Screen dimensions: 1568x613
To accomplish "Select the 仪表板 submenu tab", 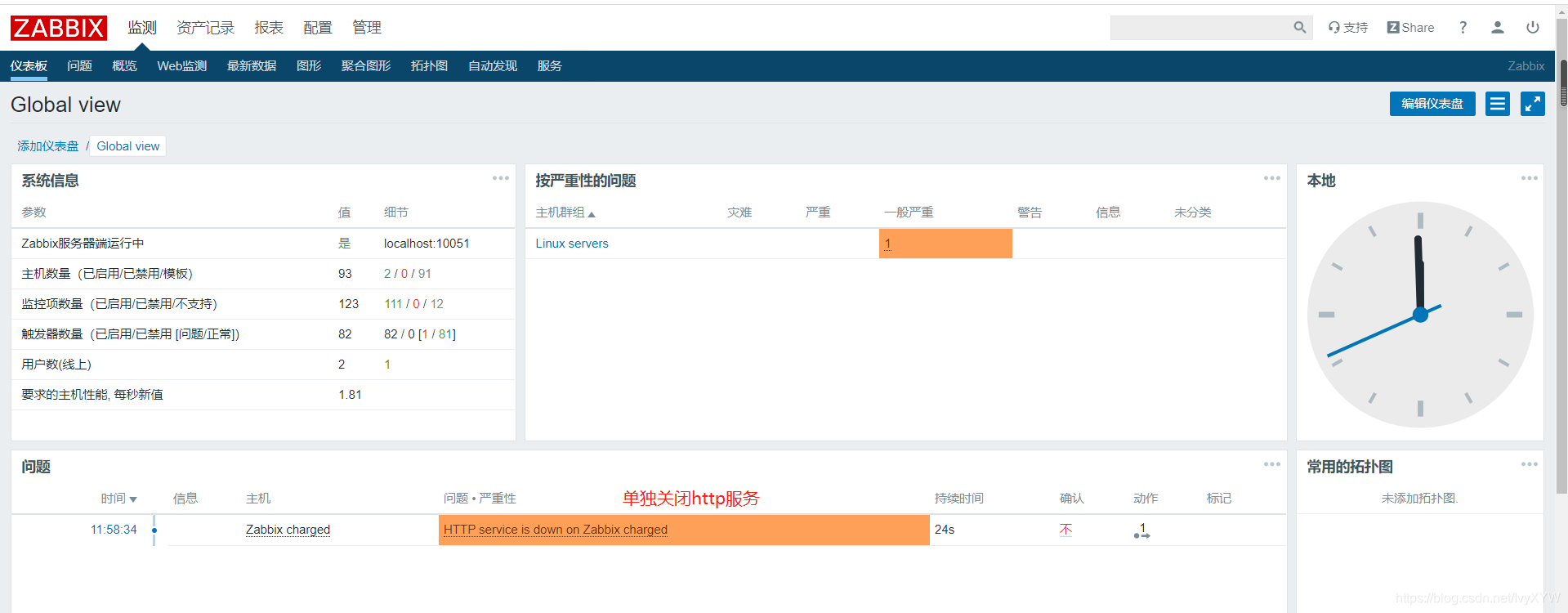I will 29,66.
